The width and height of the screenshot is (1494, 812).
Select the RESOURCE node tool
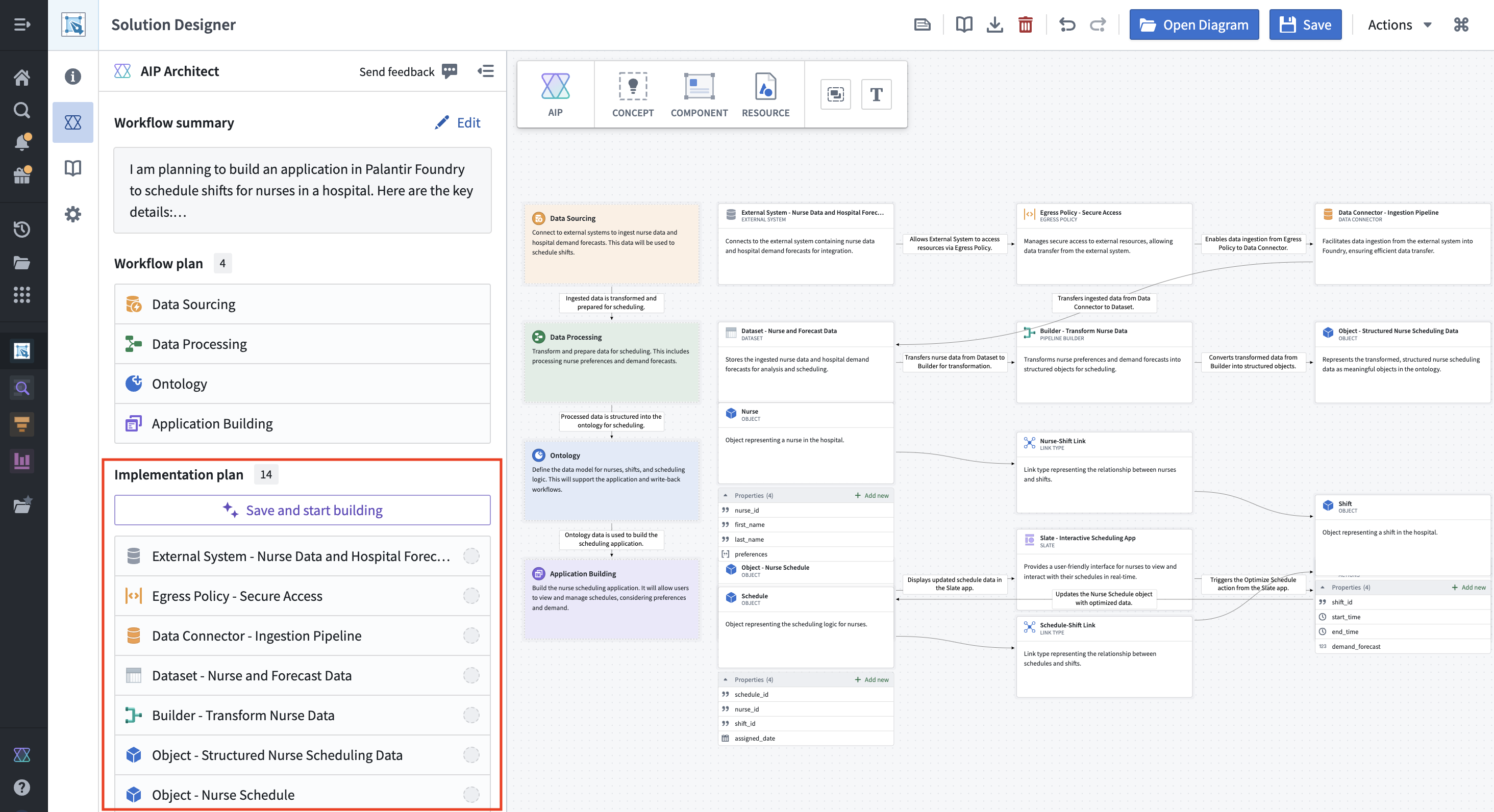[x=765, y=94]
